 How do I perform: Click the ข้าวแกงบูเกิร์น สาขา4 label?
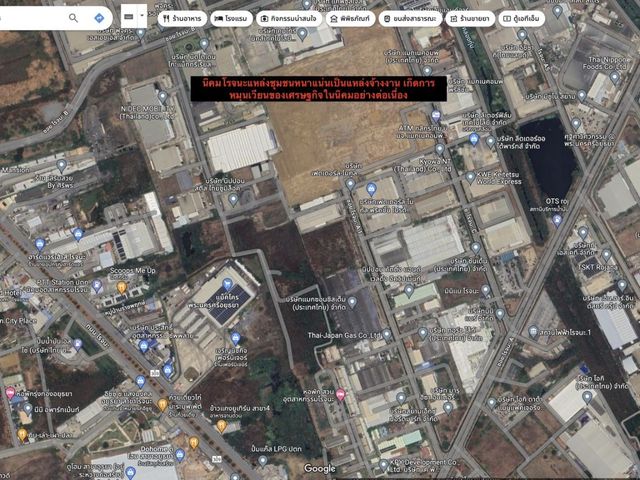240,408
